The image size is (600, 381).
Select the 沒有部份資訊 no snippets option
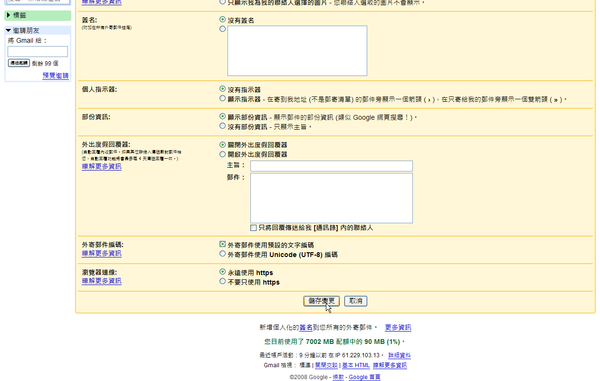click(222, 126)
